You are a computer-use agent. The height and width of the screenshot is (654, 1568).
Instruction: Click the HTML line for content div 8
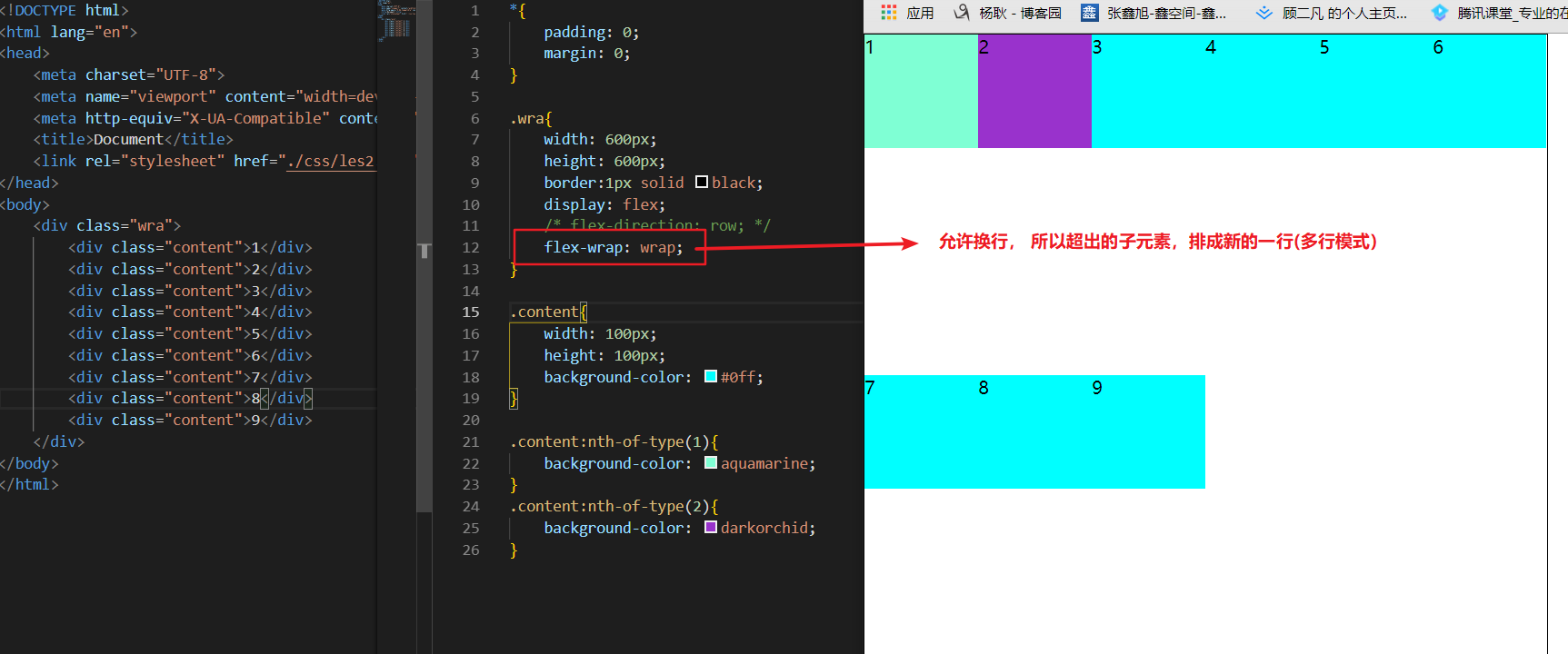pyautogui.click(x=190, y=398)
